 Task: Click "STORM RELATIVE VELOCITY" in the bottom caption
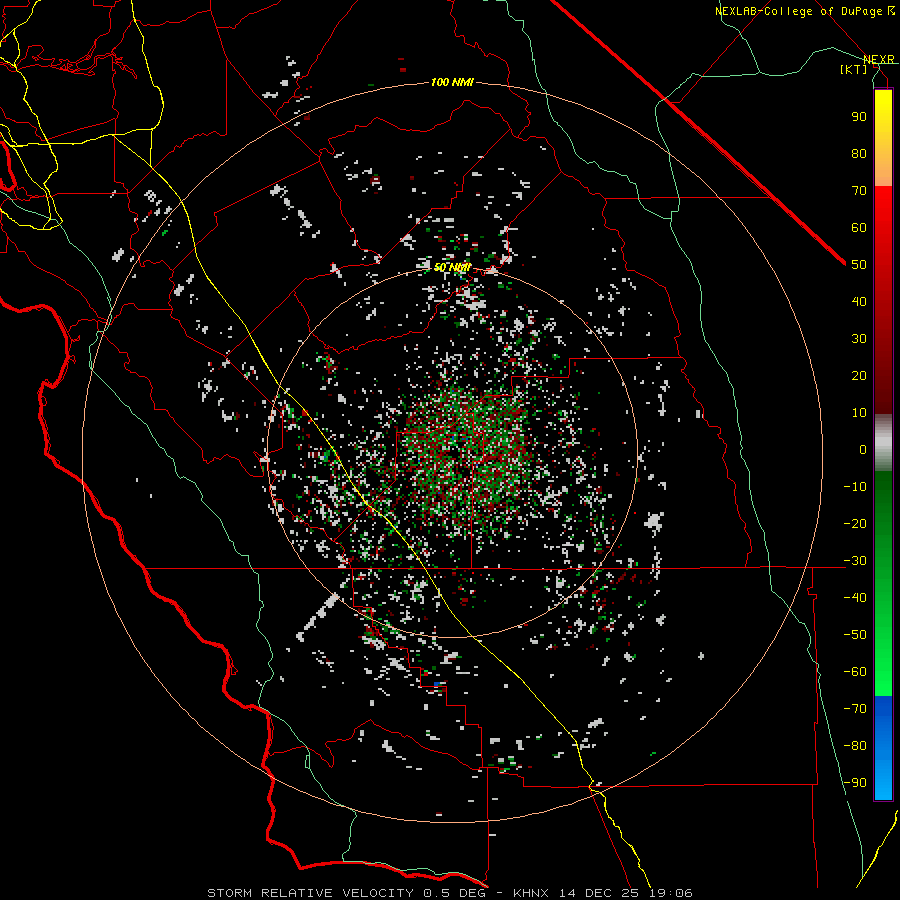point(310,893)
